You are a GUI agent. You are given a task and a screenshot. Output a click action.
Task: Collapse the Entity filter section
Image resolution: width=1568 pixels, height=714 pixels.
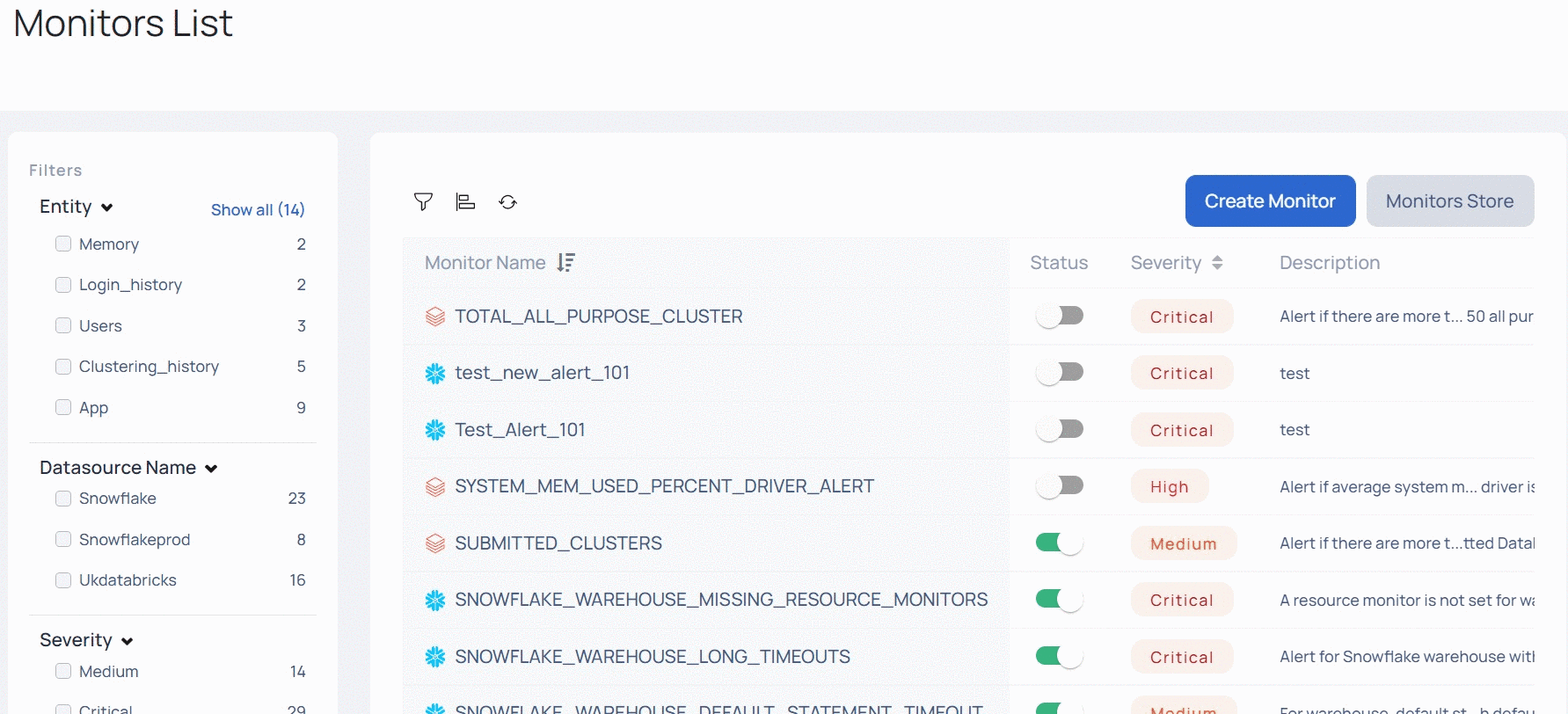pos(107,208)
